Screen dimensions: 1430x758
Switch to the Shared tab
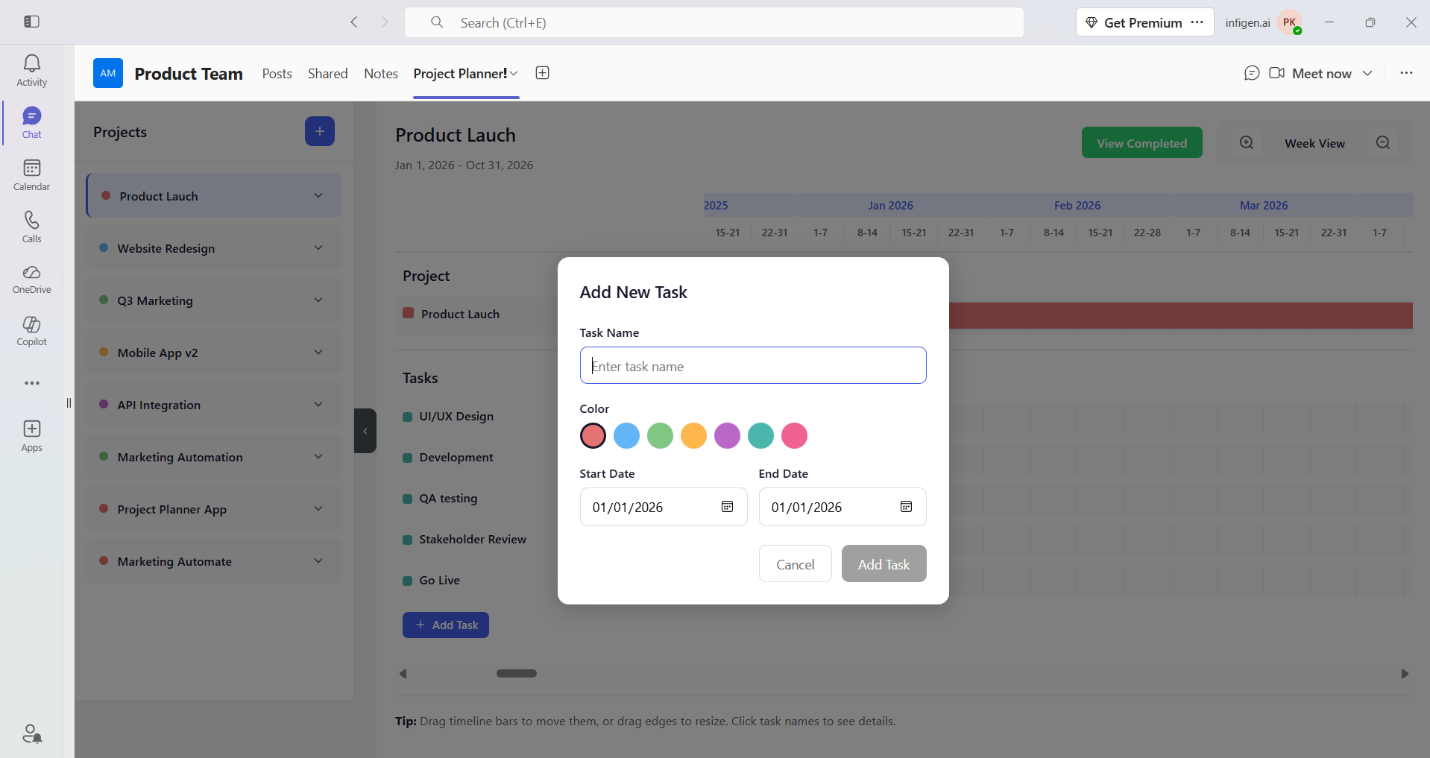328,73
